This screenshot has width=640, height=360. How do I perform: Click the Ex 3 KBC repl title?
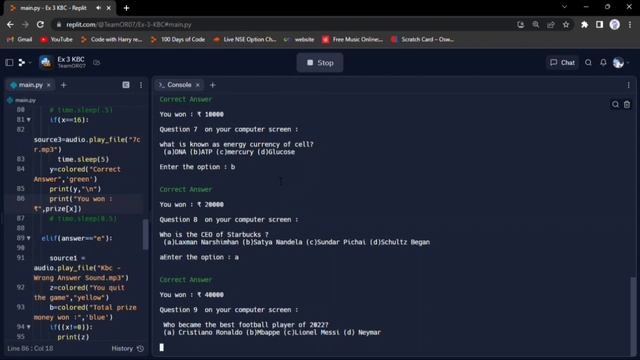71,59
